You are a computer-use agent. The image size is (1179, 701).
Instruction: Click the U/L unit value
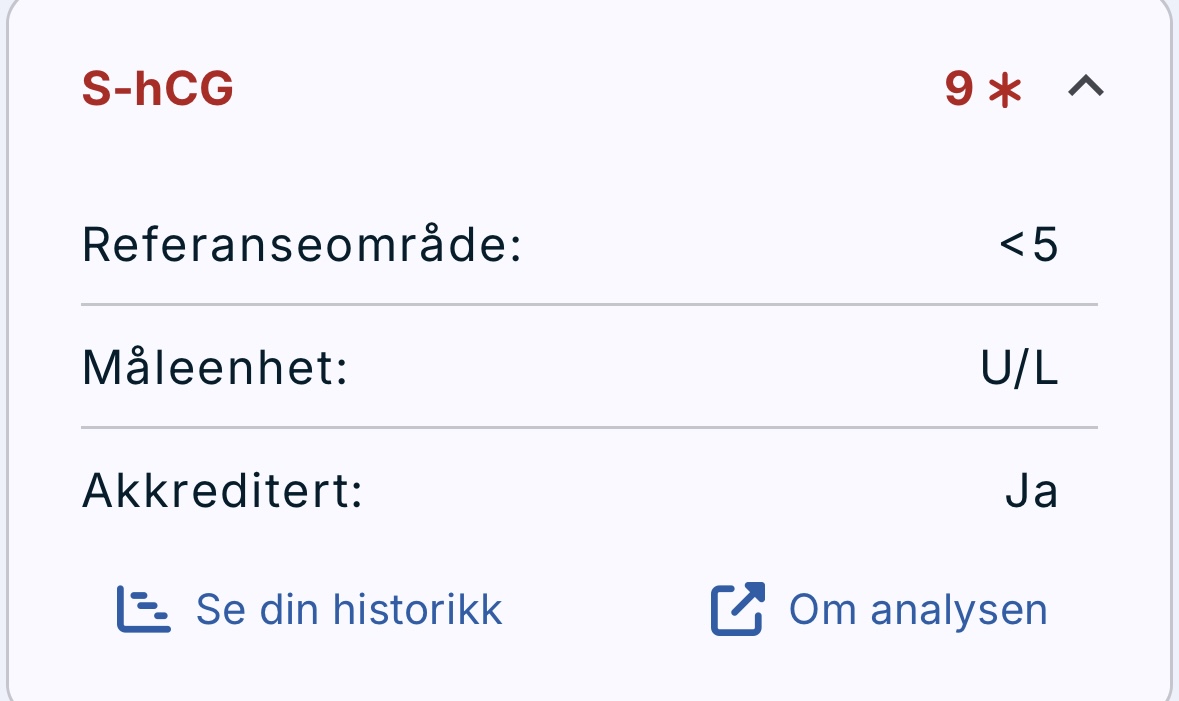[1019, 369]
